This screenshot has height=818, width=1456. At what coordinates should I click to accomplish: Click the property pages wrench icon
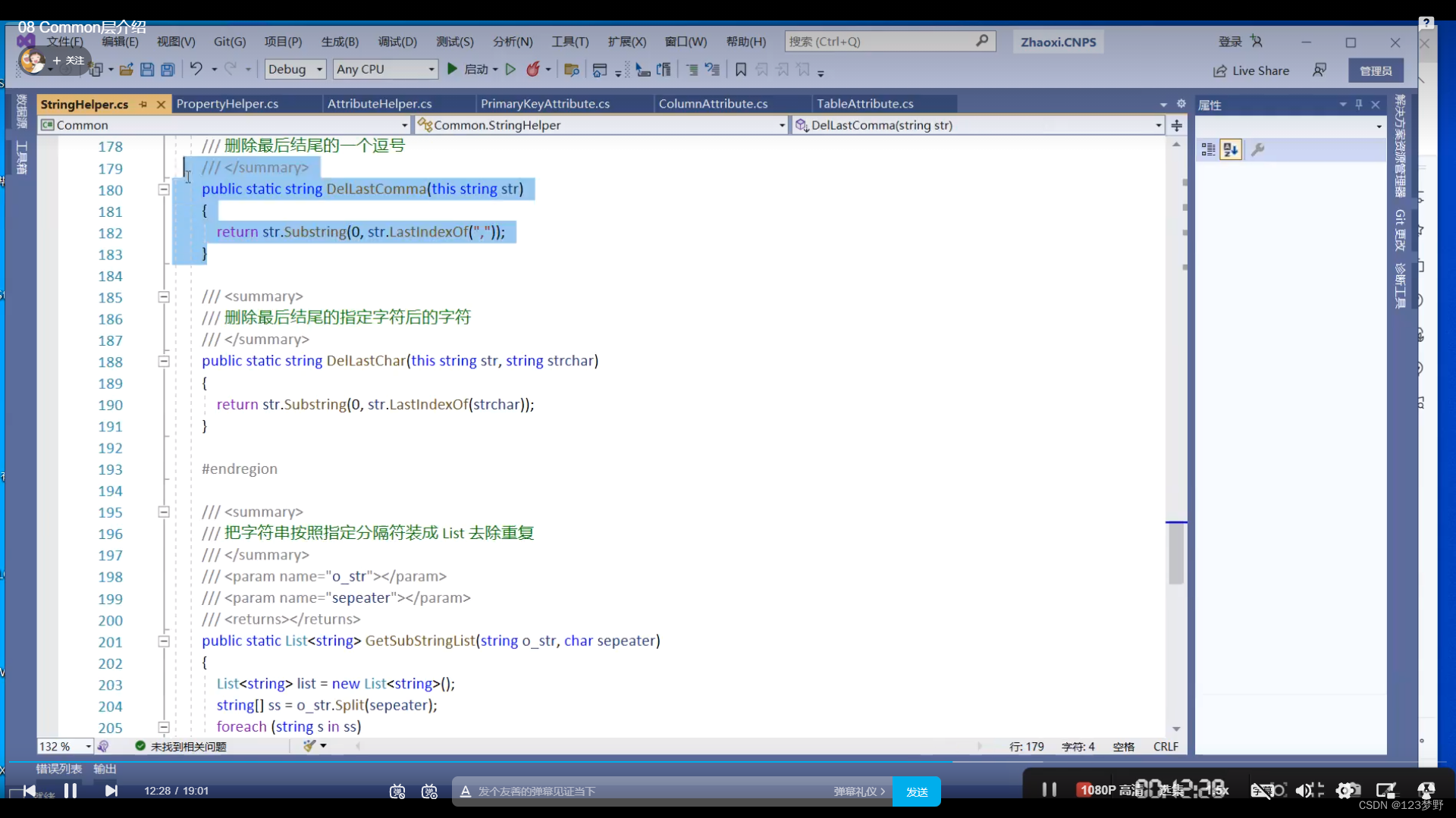pos(1257,149)
